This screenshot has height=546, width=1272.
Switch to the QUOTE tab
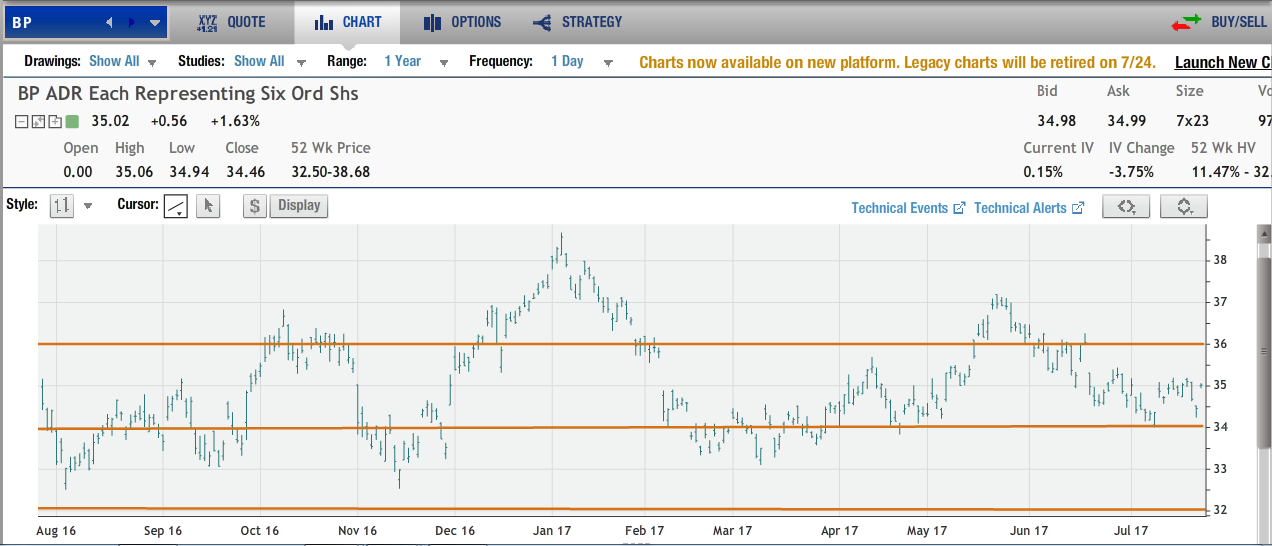[231, 22]
